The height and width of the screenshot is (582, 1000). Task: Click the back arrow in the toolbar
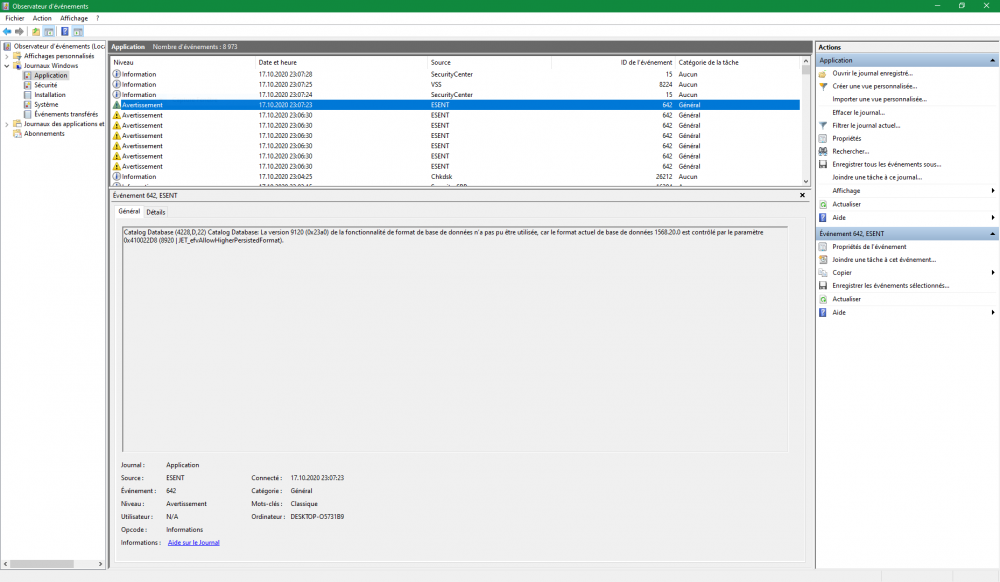7,31
